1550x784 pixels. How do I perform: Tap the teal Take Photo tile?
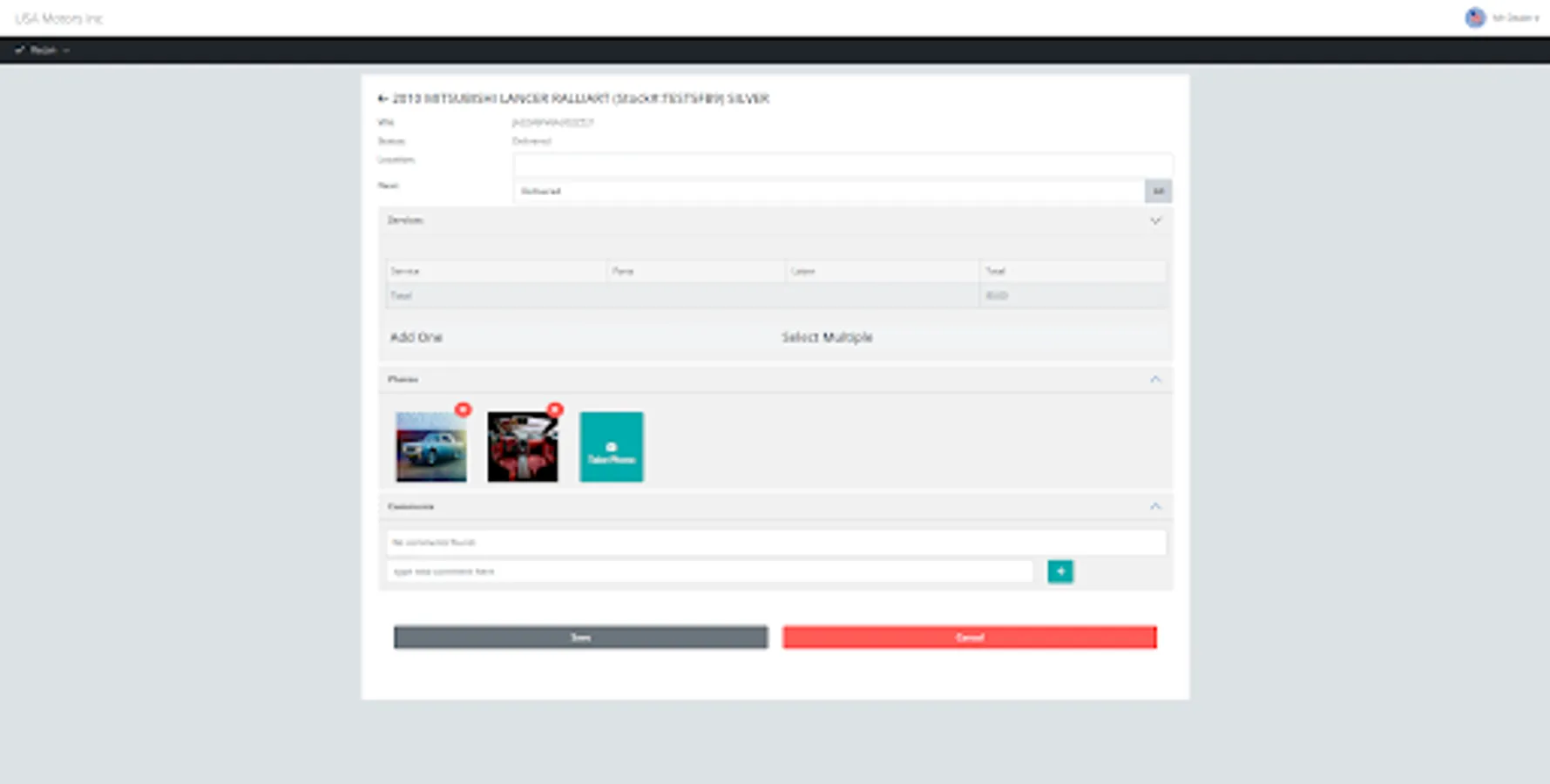tap(612, 447)
